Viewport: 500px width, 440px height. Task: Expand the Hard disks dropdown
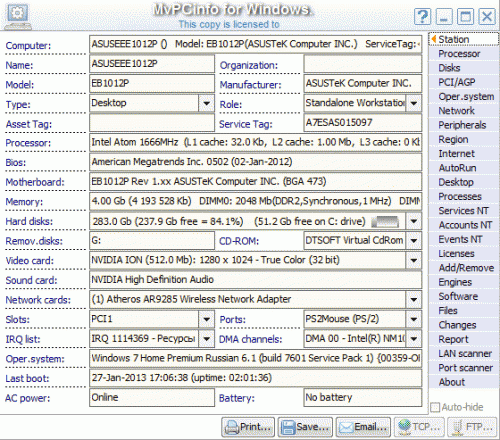[414, 221]
